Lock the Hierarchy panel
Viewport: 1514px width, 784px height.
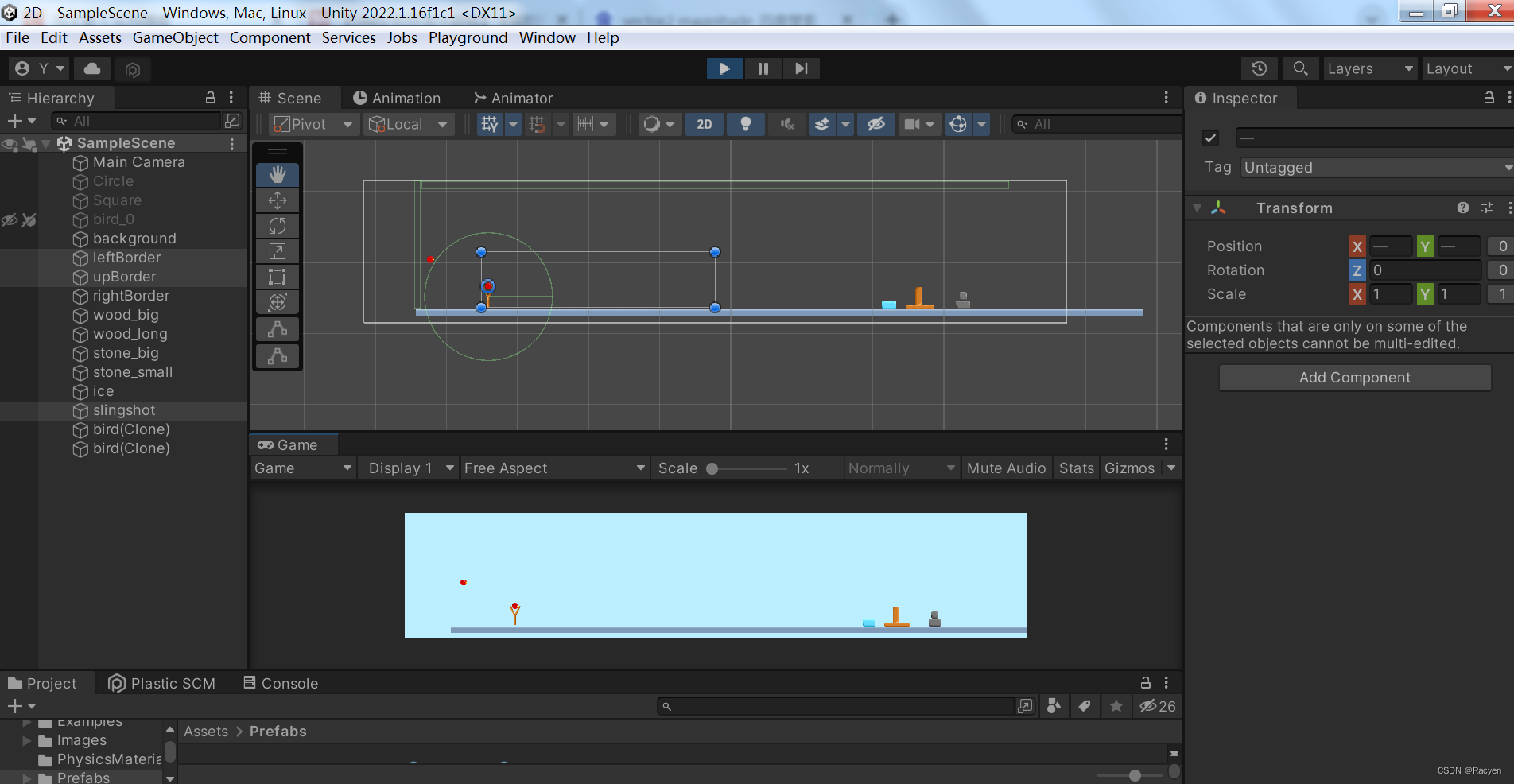pyautogui.click(x=211, y=98)
